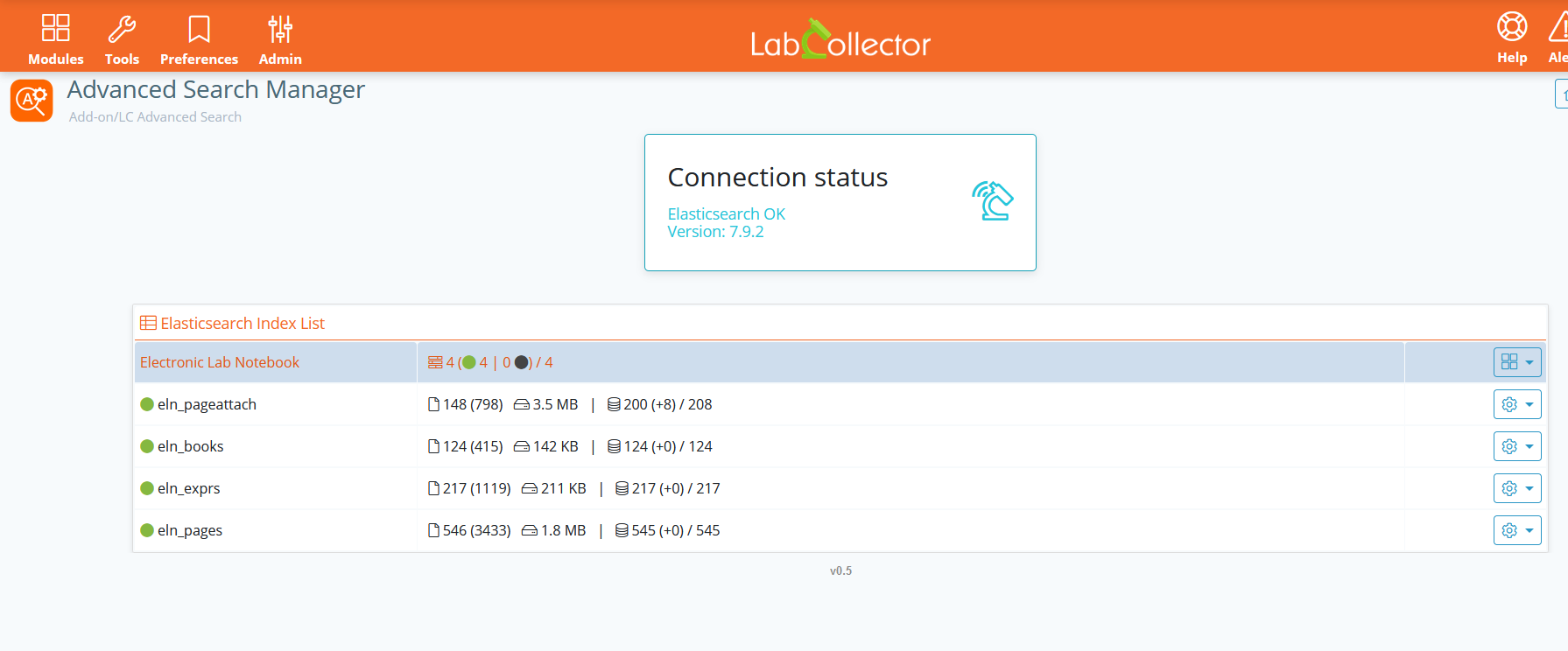Click the Advanced Search Manager title
Image resolution: width=1568 pixels, height=651 pixels.
216,90
